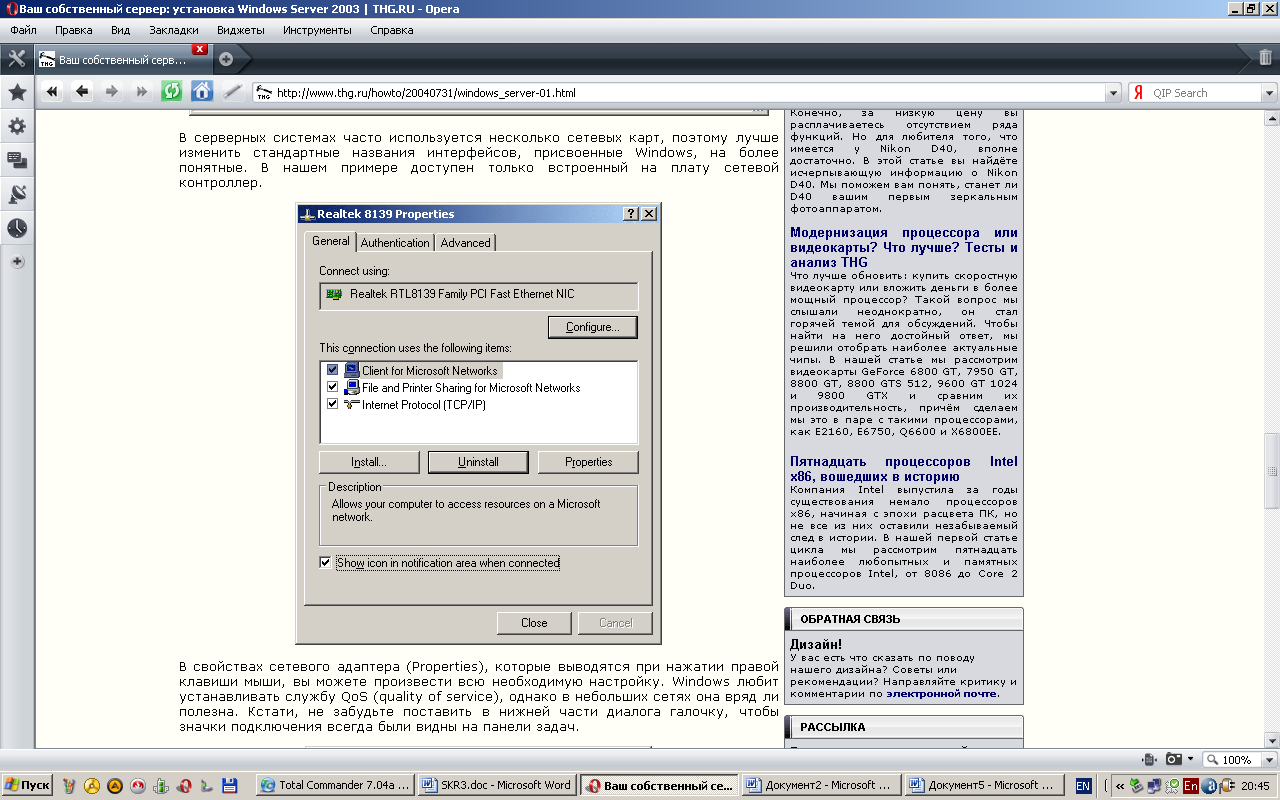Click in the QIP Search input field
The height and width of the screenshot is (800, 1280).
(x=1205, y=93)
